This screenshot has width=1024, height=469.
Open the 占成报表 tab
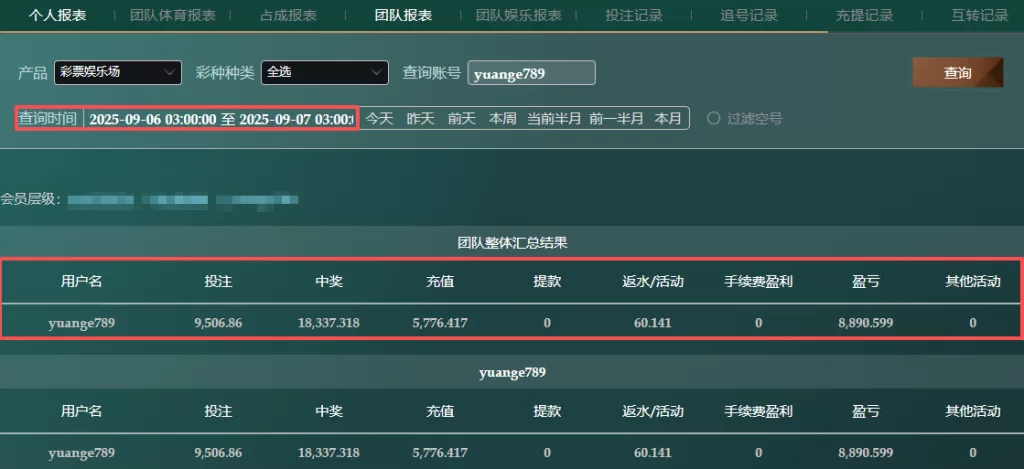point(288,16)
